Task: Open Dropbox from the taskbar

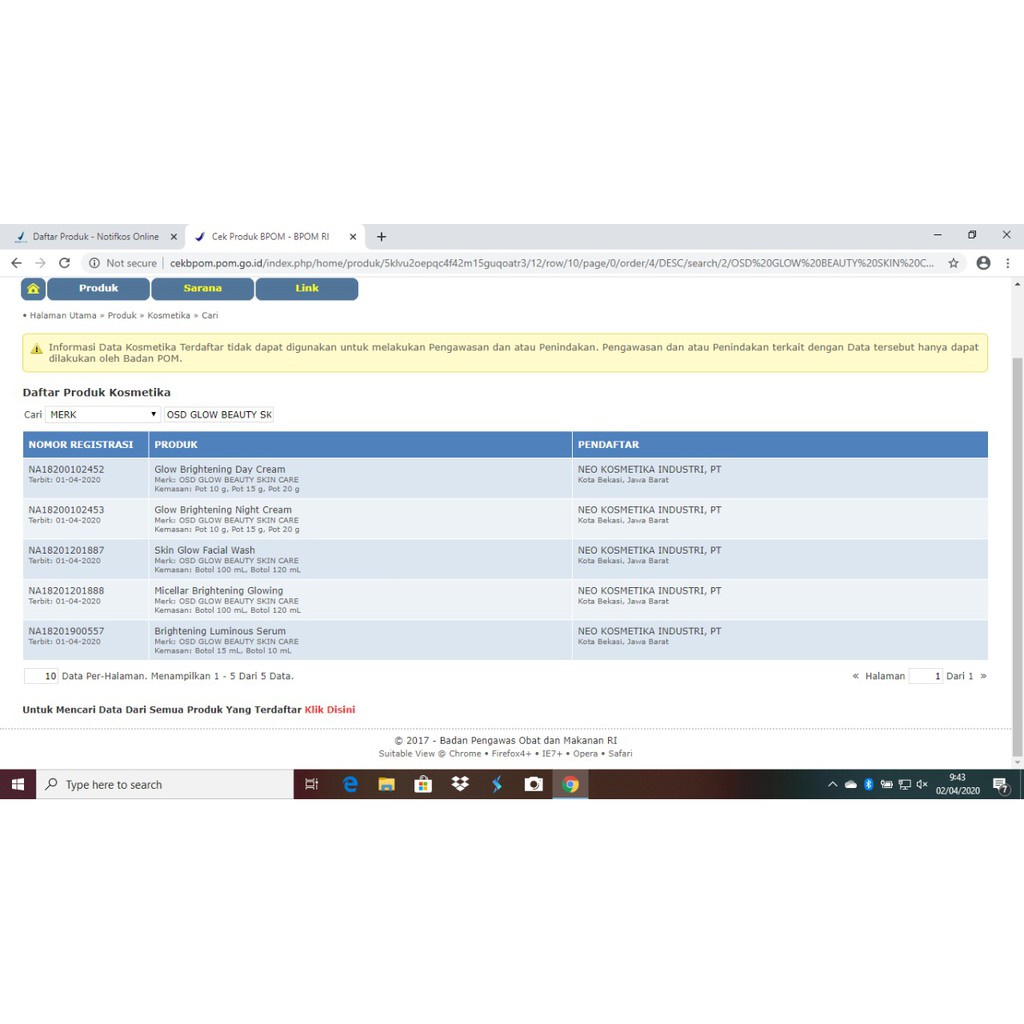Action: click(460, 784)
